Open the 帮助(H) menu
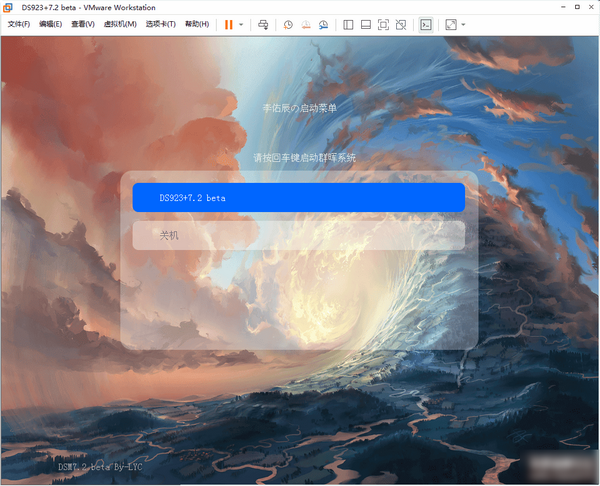The height and width of the screenshot is (486, 600). (197, 24)
